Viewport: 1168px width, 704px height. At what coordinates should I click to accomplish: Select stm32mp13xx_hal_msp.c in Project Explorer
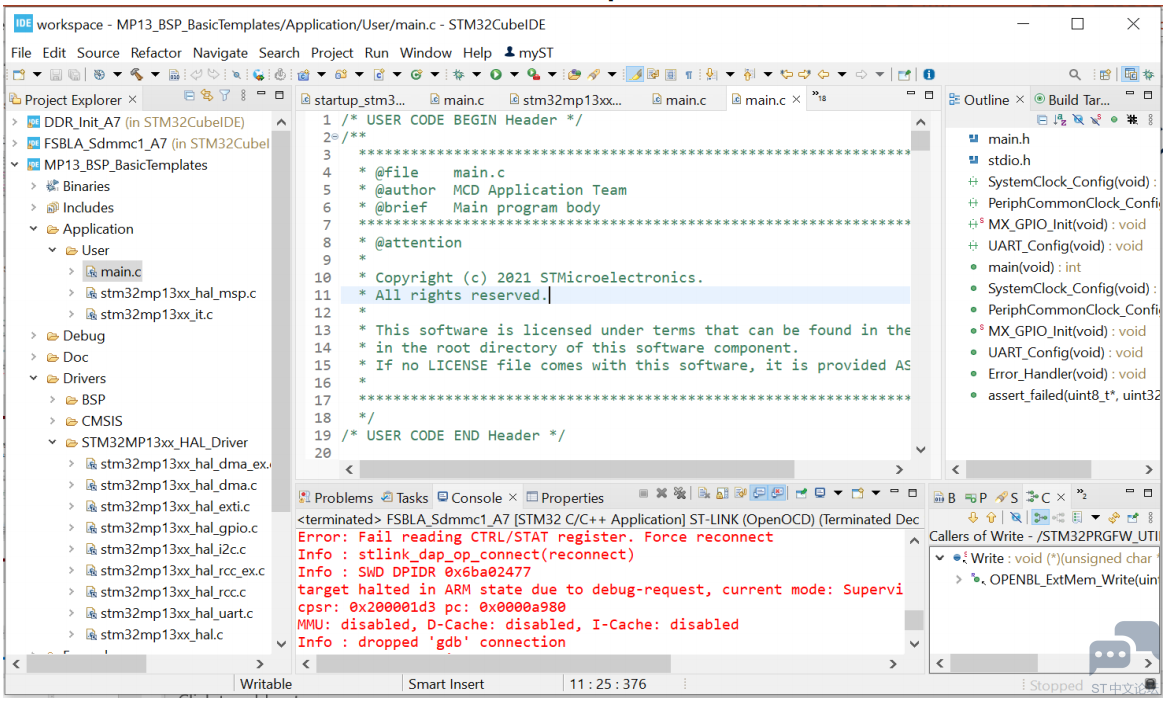(x=178, y=293)
